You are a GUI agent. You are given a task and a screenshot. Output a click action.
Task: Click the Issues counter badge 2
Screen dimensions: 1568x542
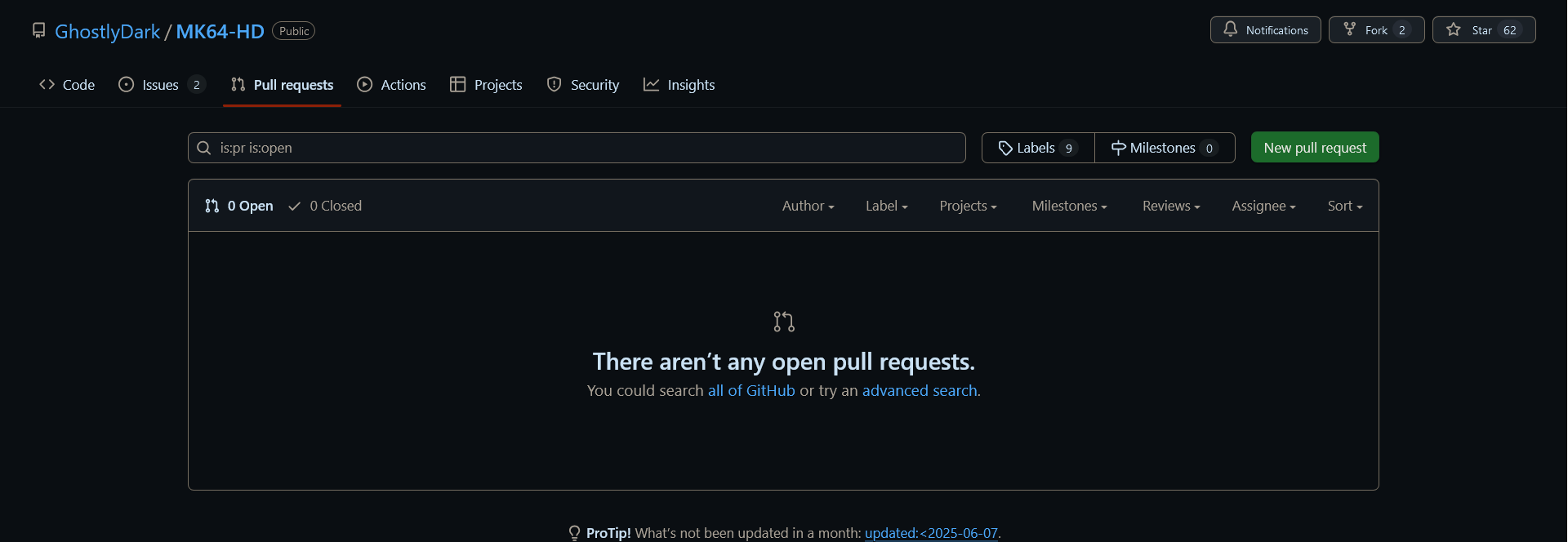point(196,85)
